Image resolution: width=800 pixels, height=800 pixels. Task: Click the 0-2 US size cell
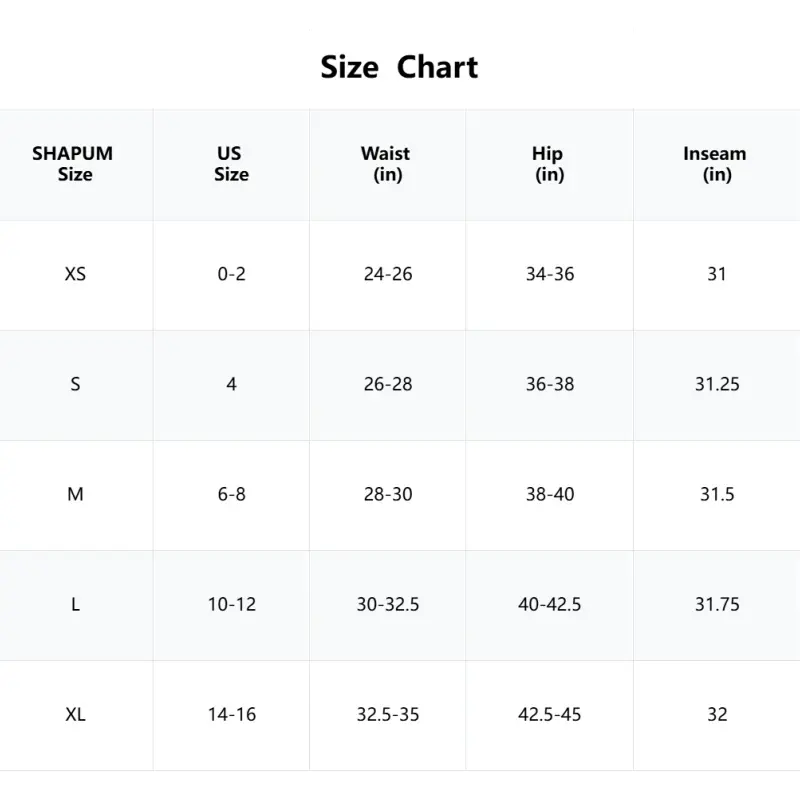tap(231, 274)
